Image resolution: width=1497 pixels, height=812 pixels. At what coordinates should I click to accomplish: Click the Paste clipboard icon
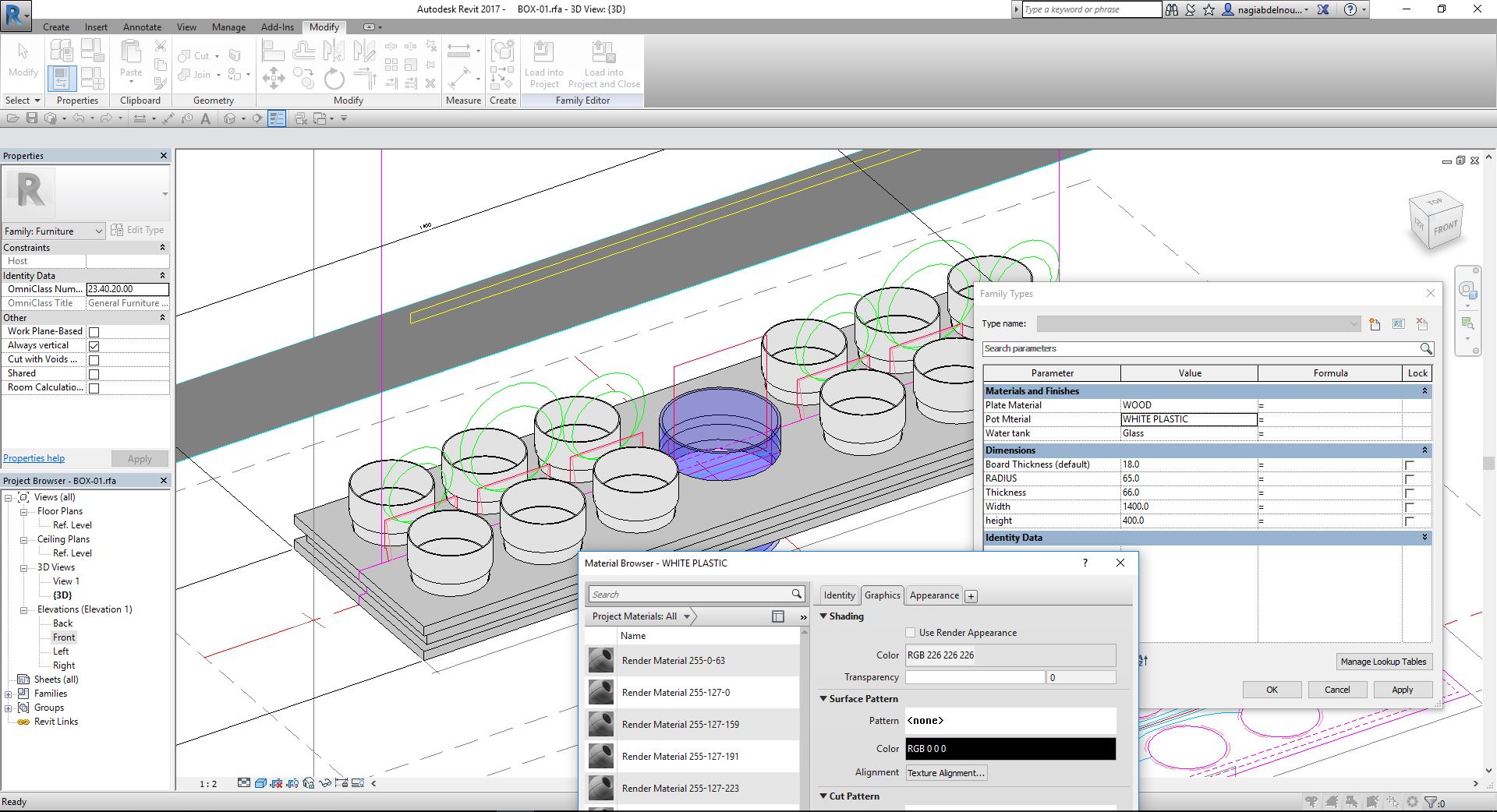tap(131, 51)
